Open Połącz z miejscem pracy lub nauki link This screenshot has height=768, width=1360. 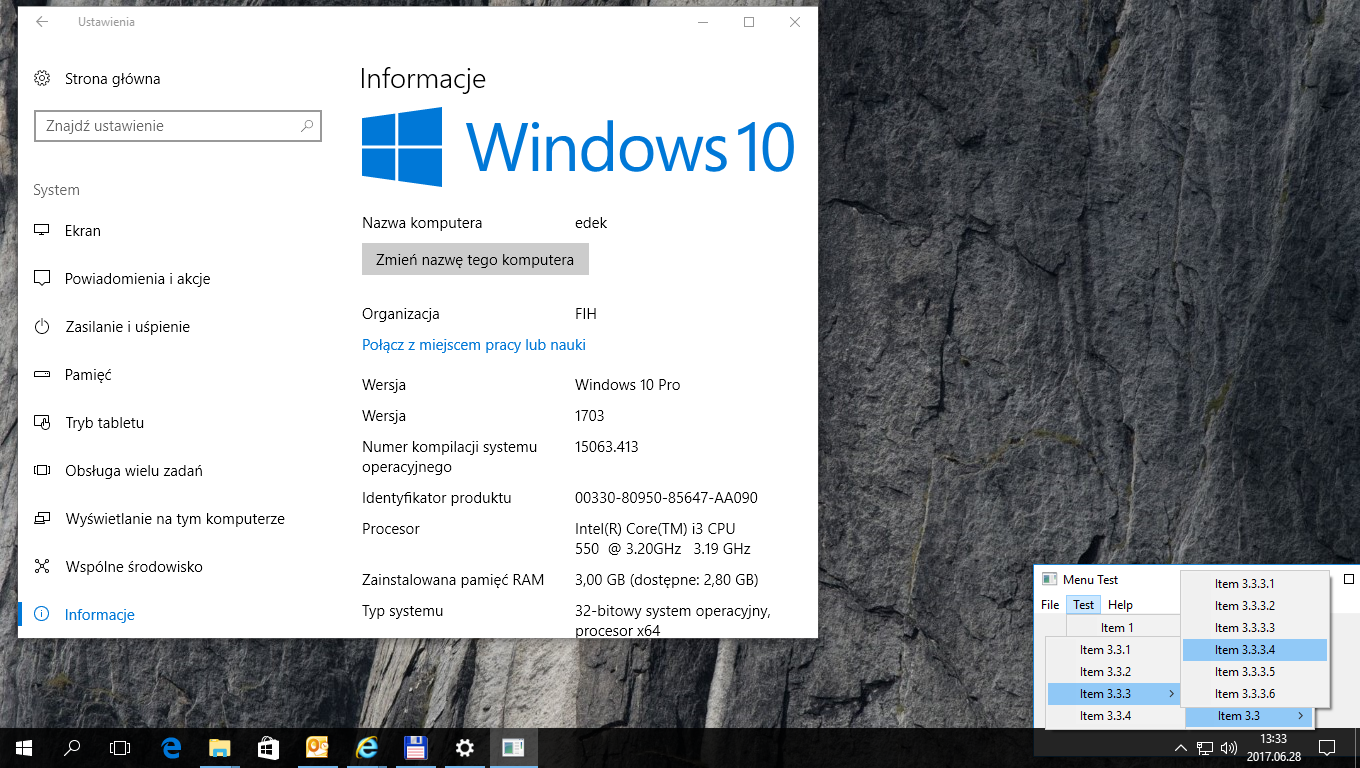click(x=474, y=345)
